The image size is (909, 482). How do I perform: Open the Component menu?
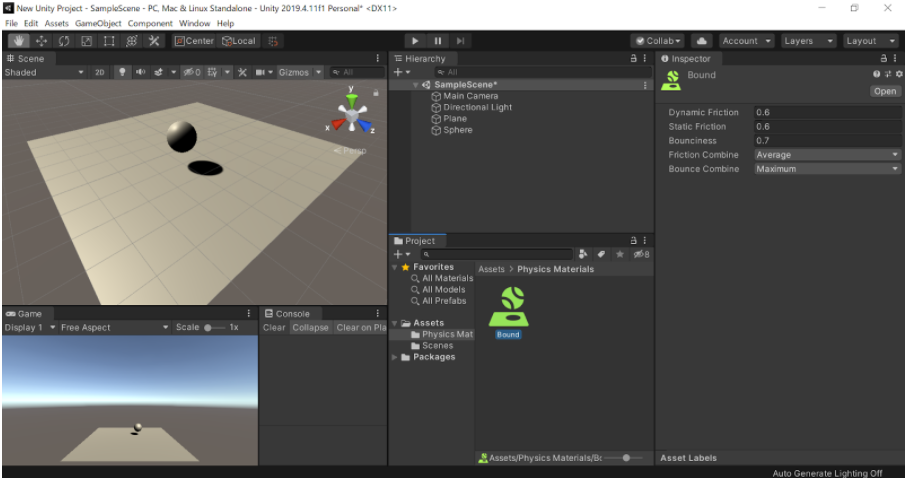tap(150, 23)
